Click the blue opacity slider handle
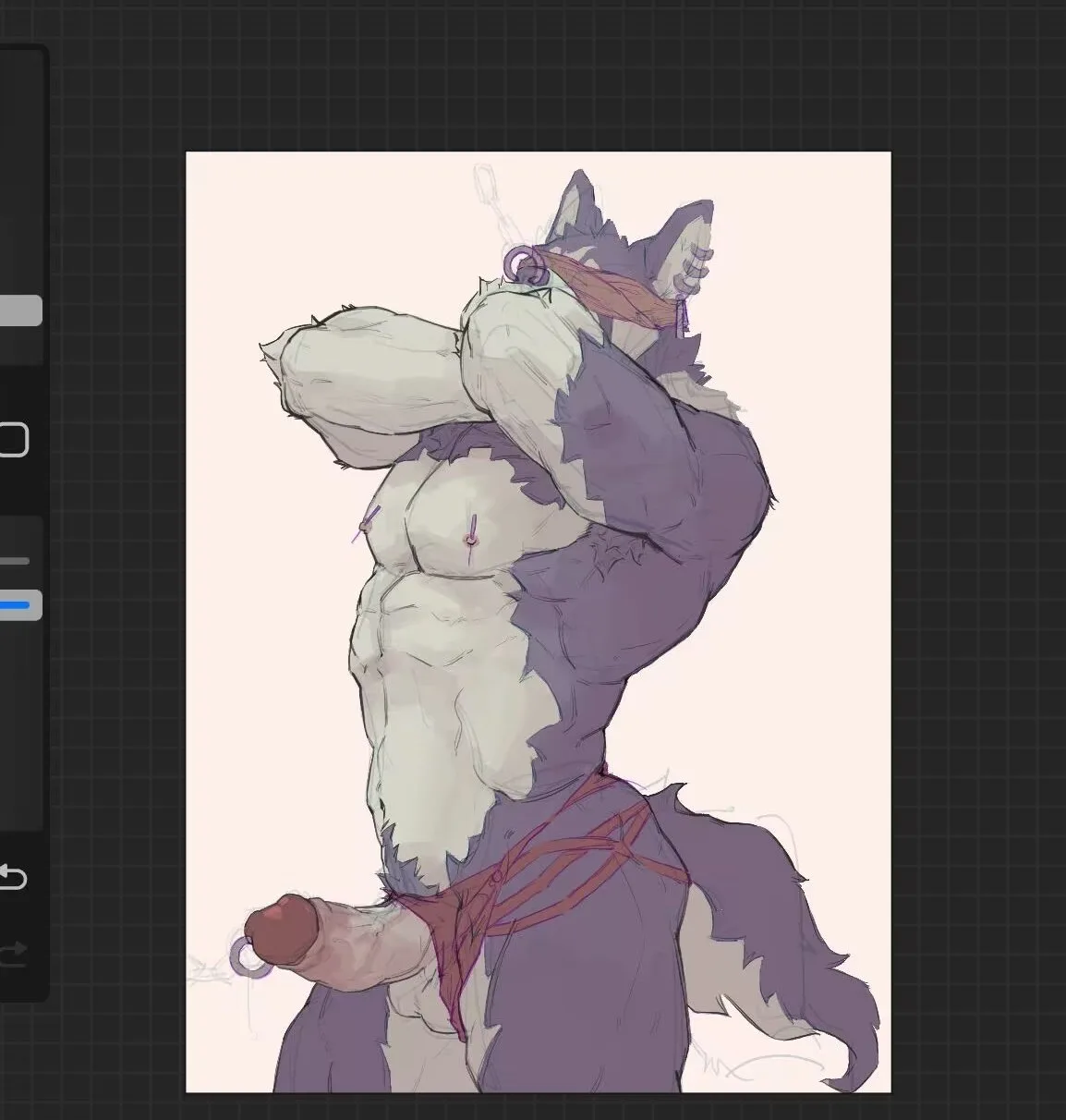The width and height of the screenshot is (1066, 1120). pyautogui.click(x=18, y=605)
